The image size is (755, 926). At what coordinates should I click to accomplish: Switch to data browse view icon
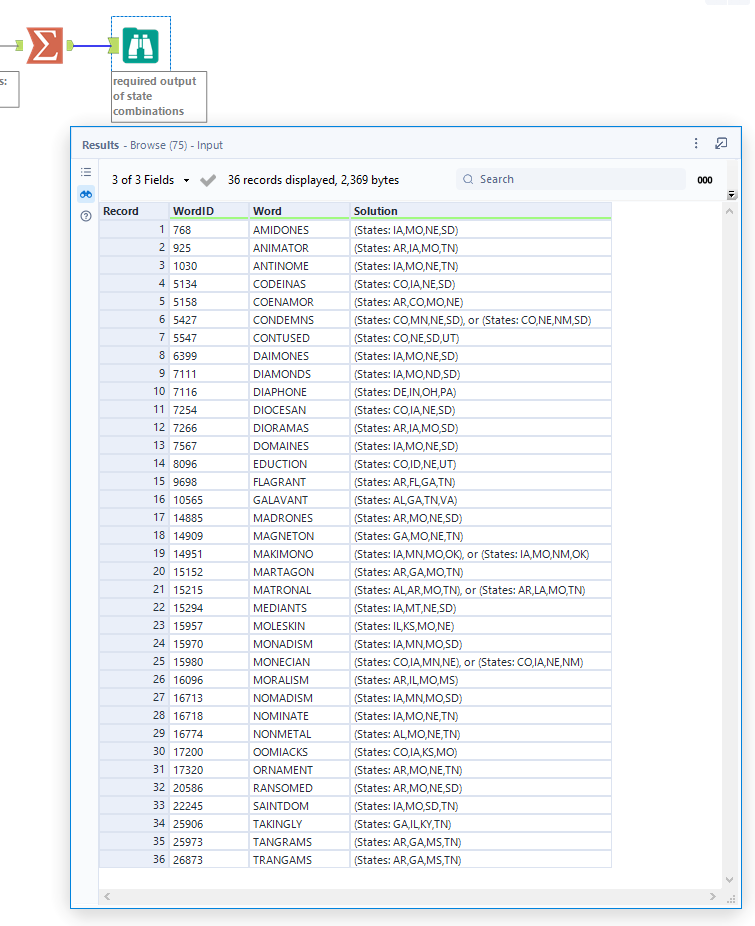86,194
